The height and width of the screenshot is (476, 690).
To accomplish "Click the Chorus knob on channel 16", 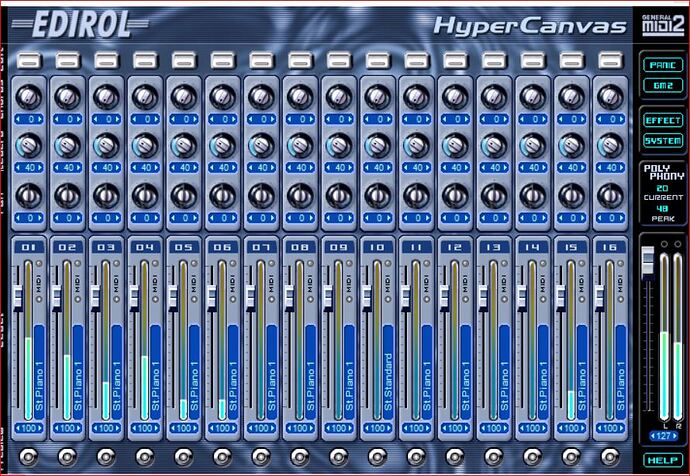I will [x=610, y=97].
